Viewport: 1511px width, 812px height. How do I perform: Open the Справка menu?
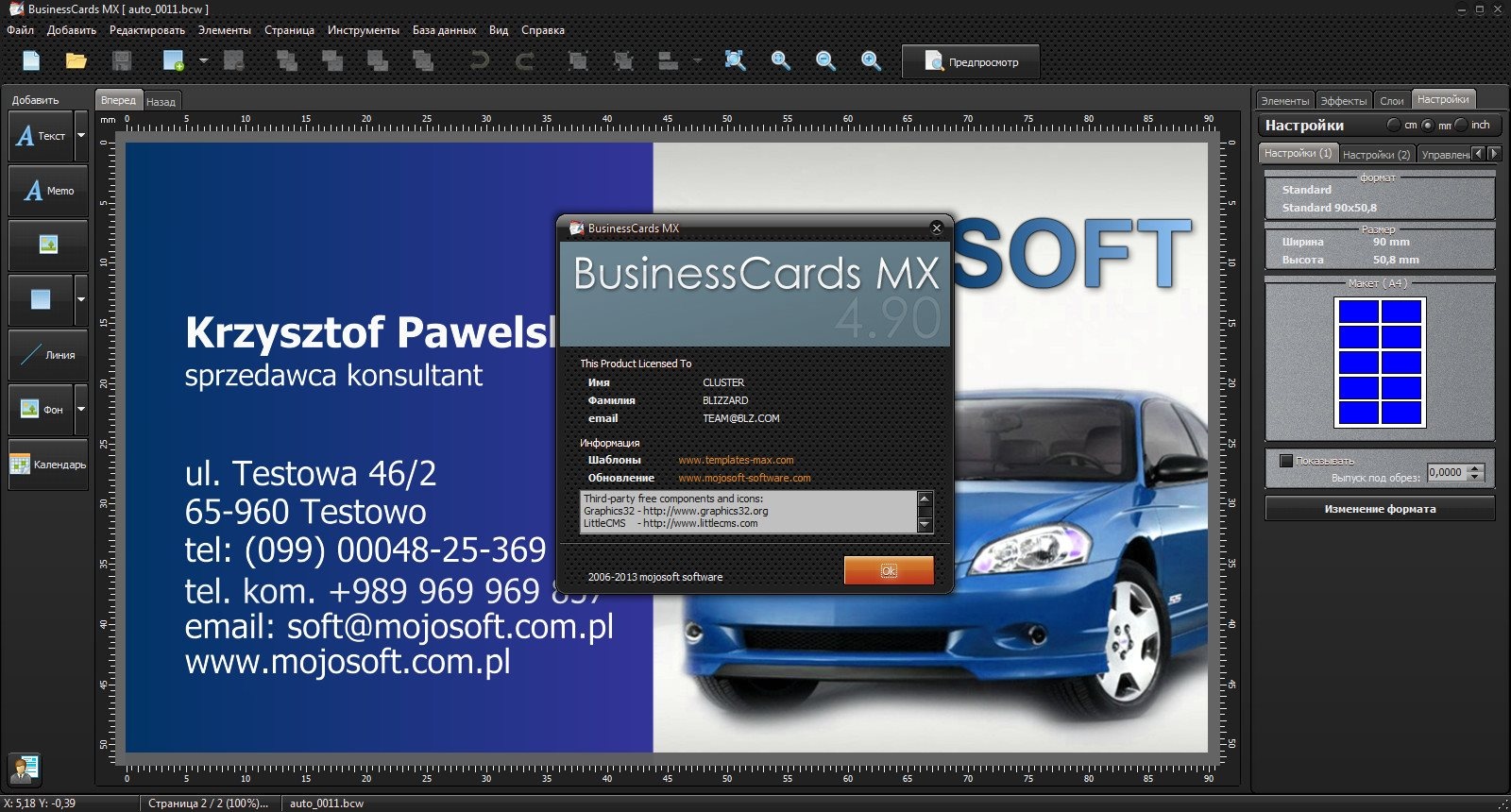point(543,30)
